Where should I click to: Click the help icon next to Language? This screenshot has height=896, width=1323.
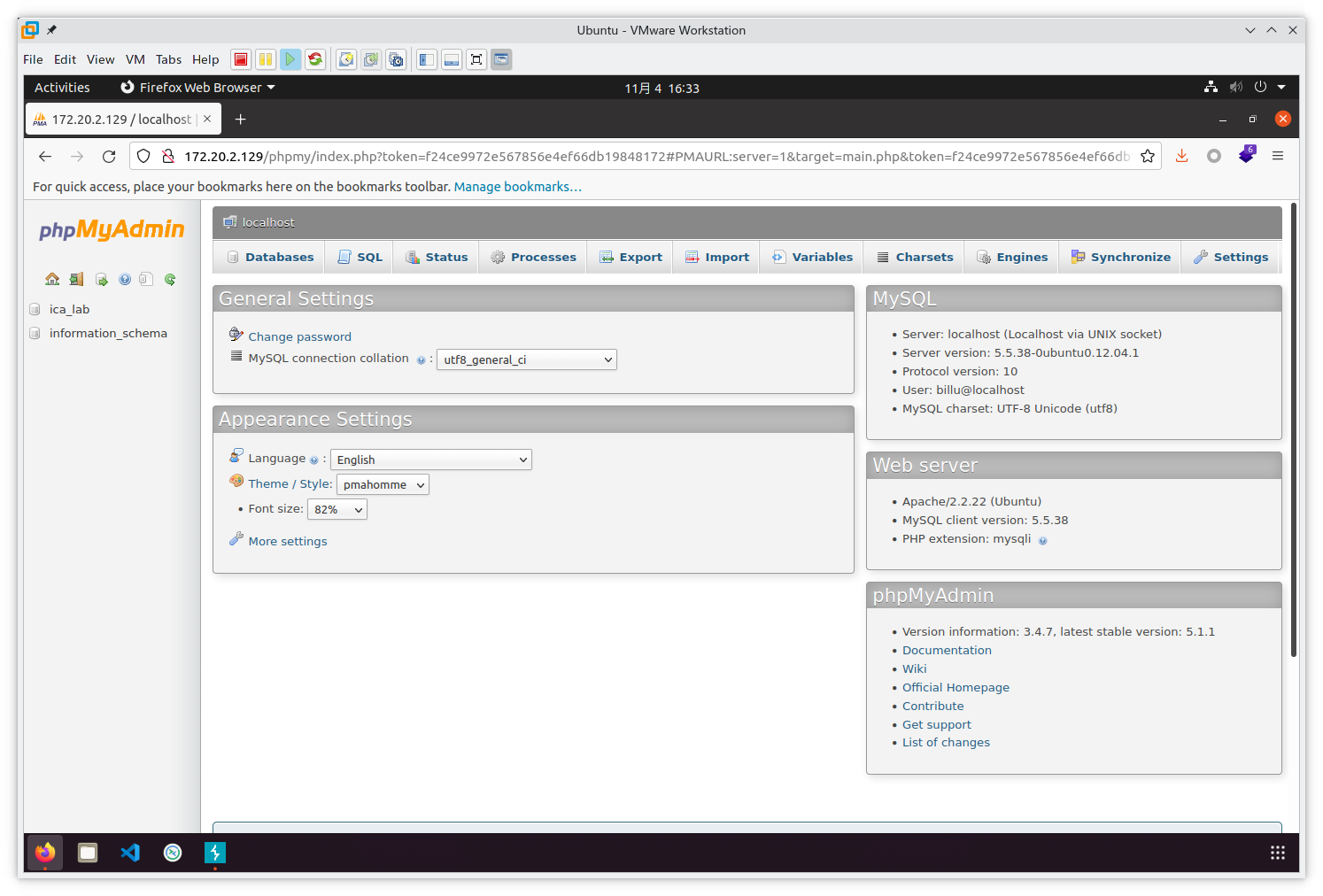313,460
